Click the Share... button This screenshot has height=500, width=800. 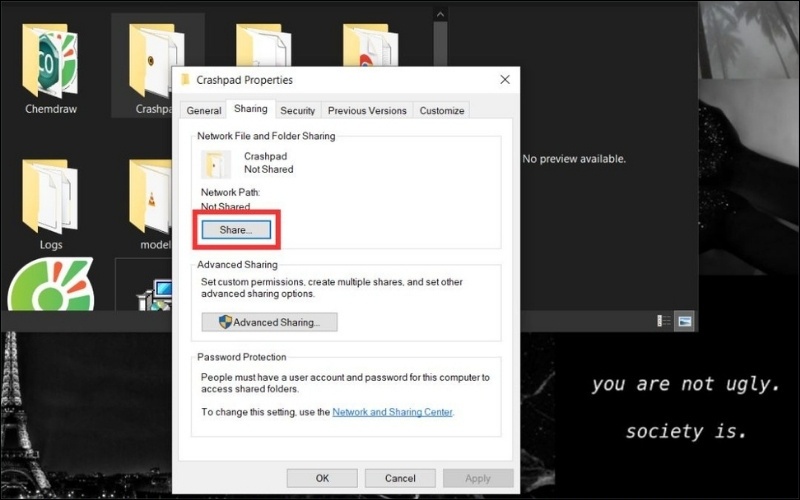236,230
